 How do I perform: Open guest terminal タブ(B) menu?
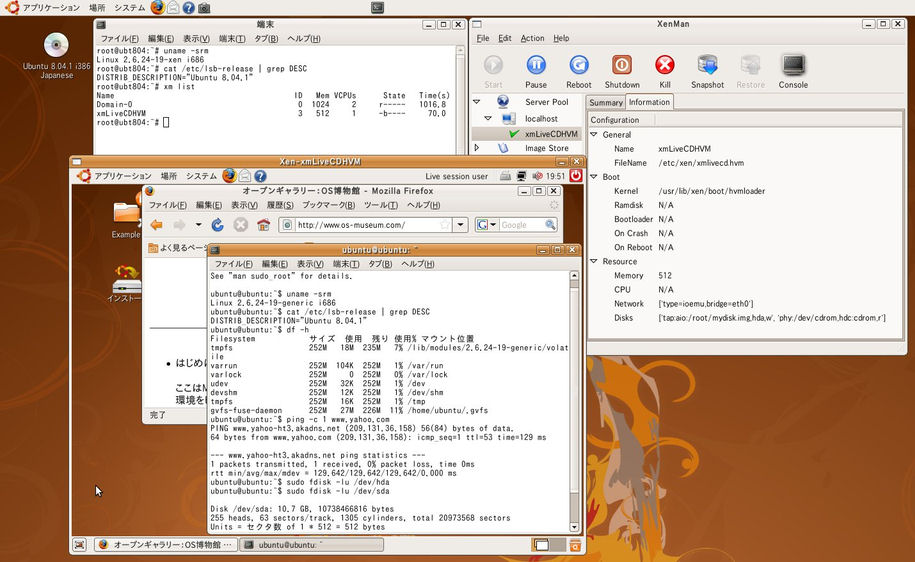[380, 264]
